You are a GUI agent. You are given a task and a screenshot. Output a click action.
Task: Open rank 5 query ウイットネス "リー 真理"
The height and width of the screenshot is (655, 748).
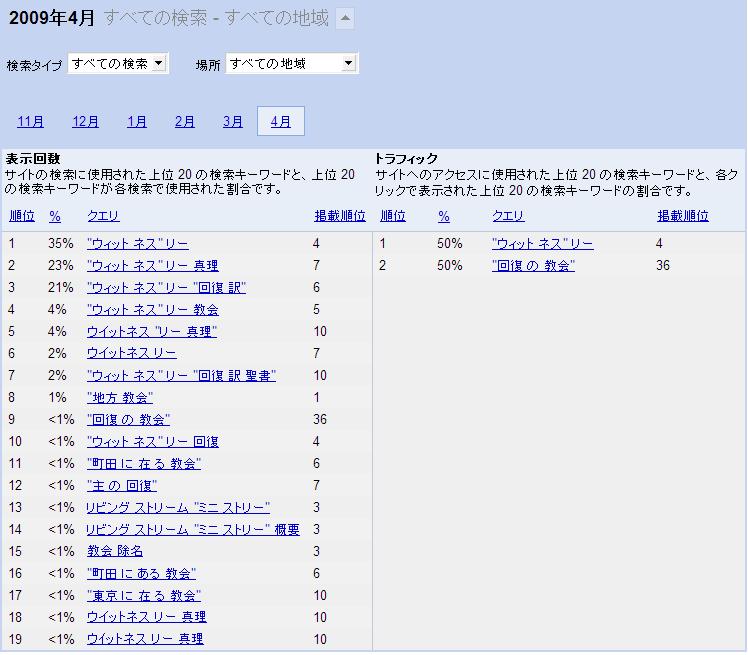click(152, 332)
